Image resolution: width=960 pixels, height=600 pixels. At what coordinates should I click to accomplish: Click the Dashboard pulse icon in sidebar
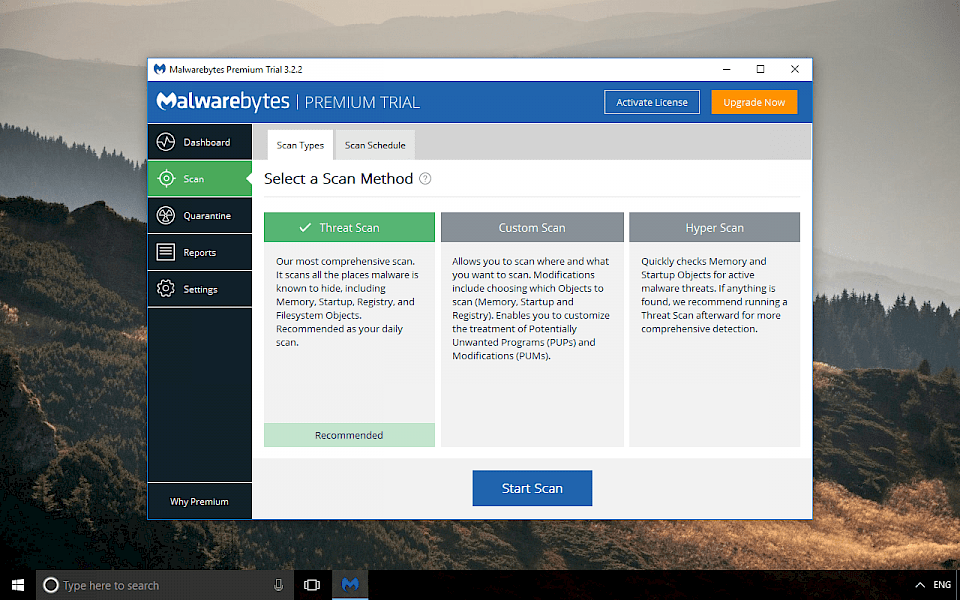[165, 142]
